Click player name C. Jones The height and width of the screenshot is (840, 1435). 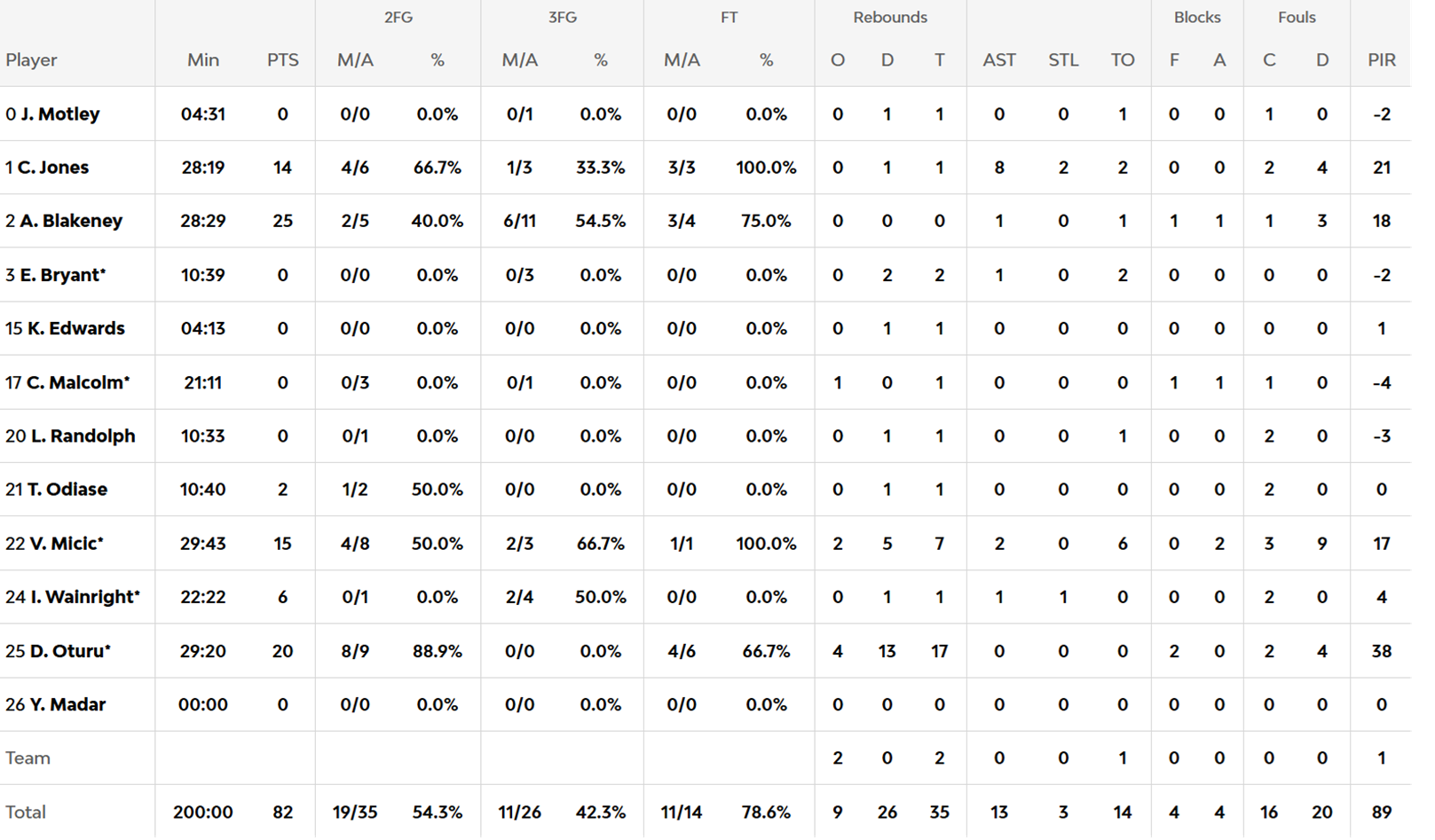(x=52, y=168)
